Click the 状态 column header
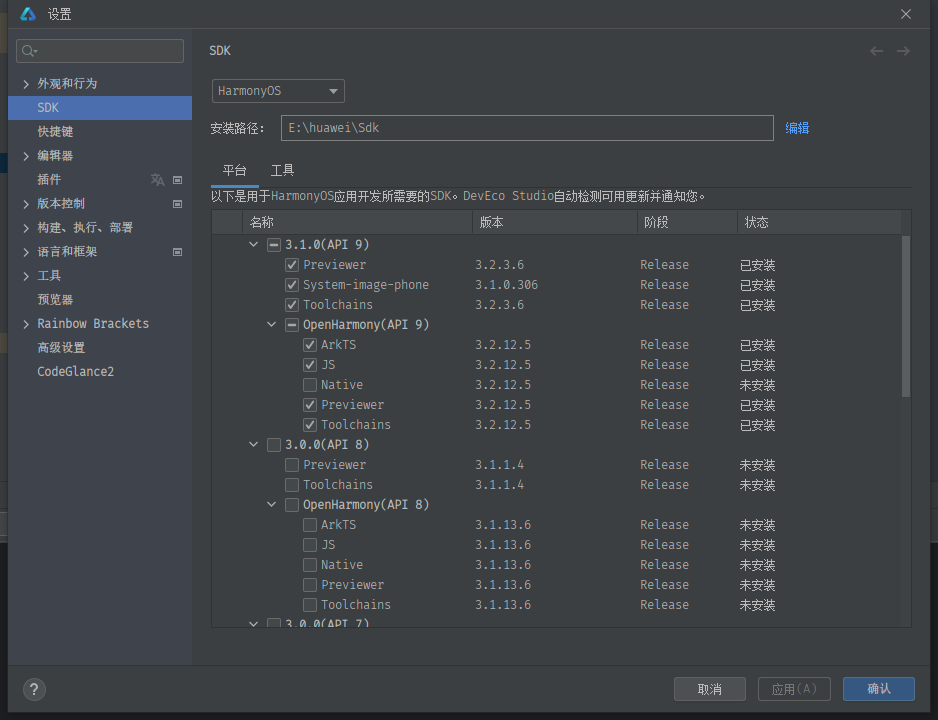Image resolution: width=938 pixels, height=720 pixels. (819, 222)
